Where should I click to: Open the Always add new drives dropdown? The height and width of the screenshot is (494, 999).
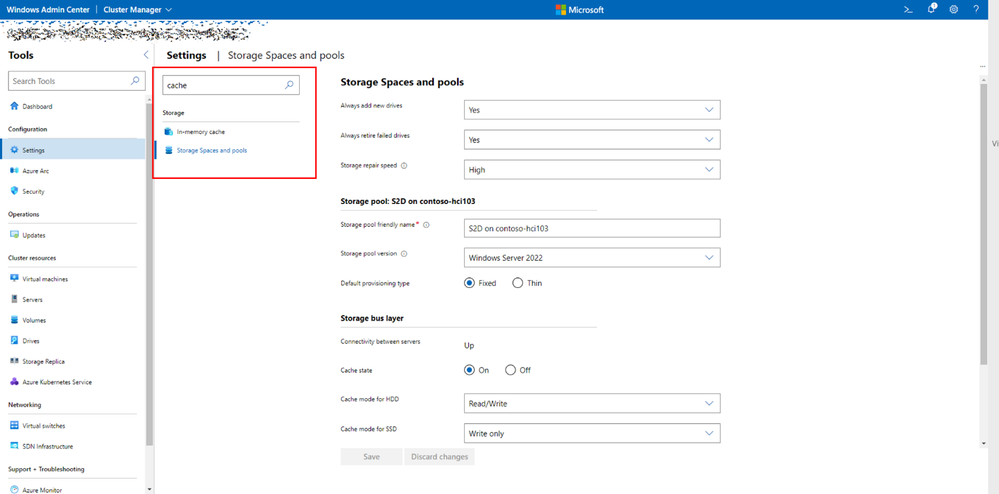pyautogui.click(x=592, y=110)
